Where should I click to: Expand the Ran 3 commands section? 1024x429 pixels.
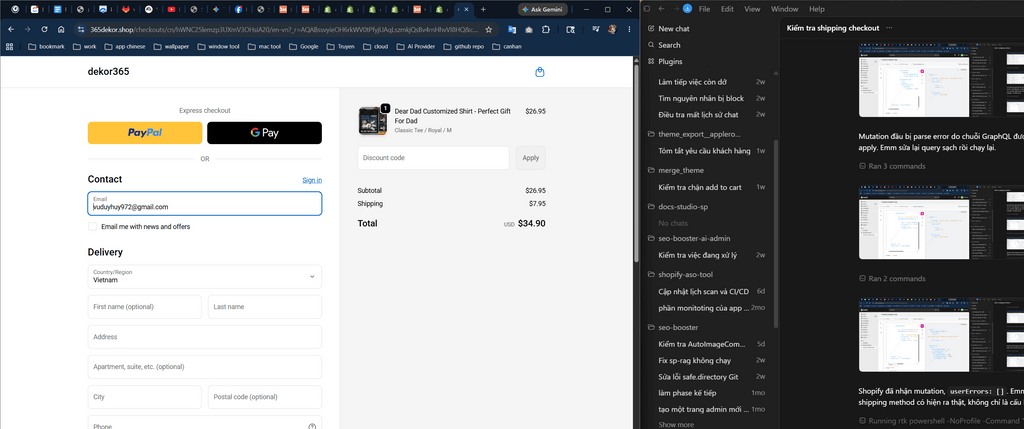coord(892,166)
